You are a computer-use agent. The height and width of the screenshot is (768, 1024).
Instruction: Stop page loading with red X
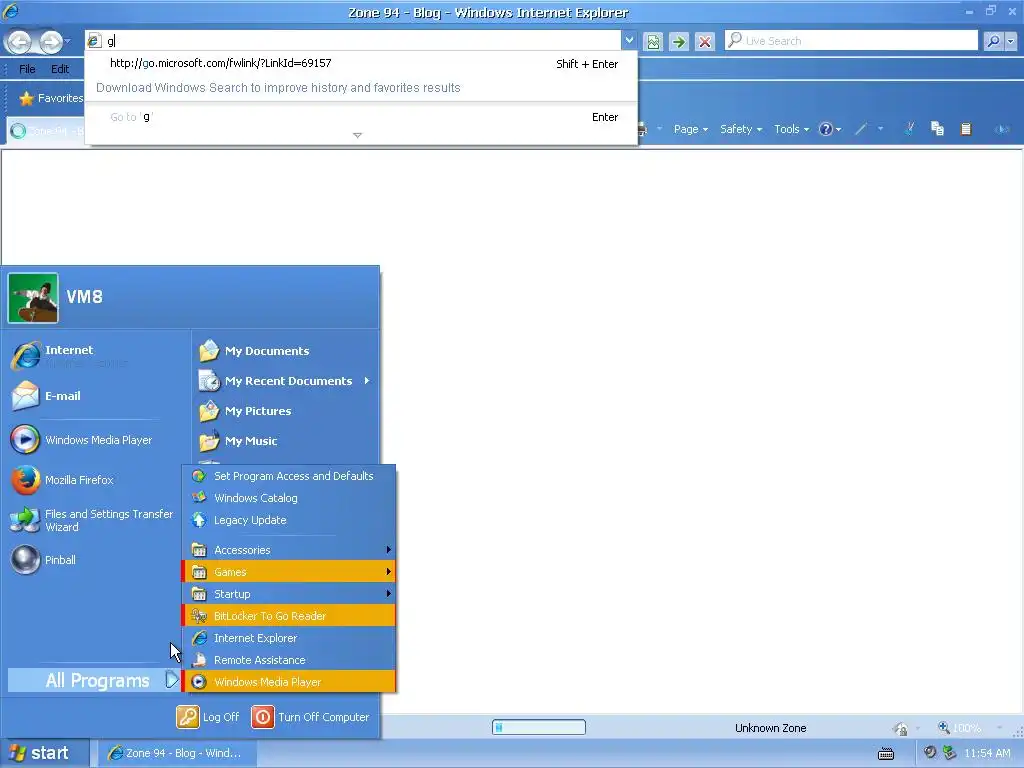705,42
